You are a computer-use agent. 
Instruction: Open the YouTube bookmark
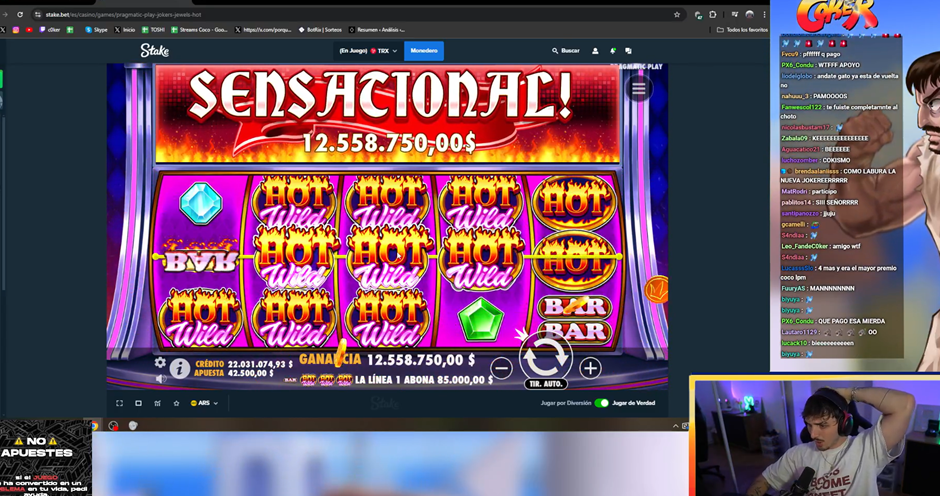coord(29,29)
